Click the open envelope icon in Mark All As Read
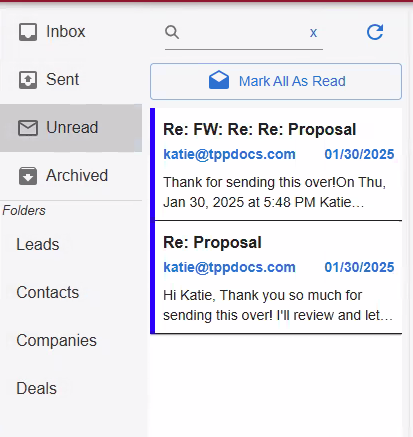The height and width of the screenshot is (437, 413). (x=219, y=80)
